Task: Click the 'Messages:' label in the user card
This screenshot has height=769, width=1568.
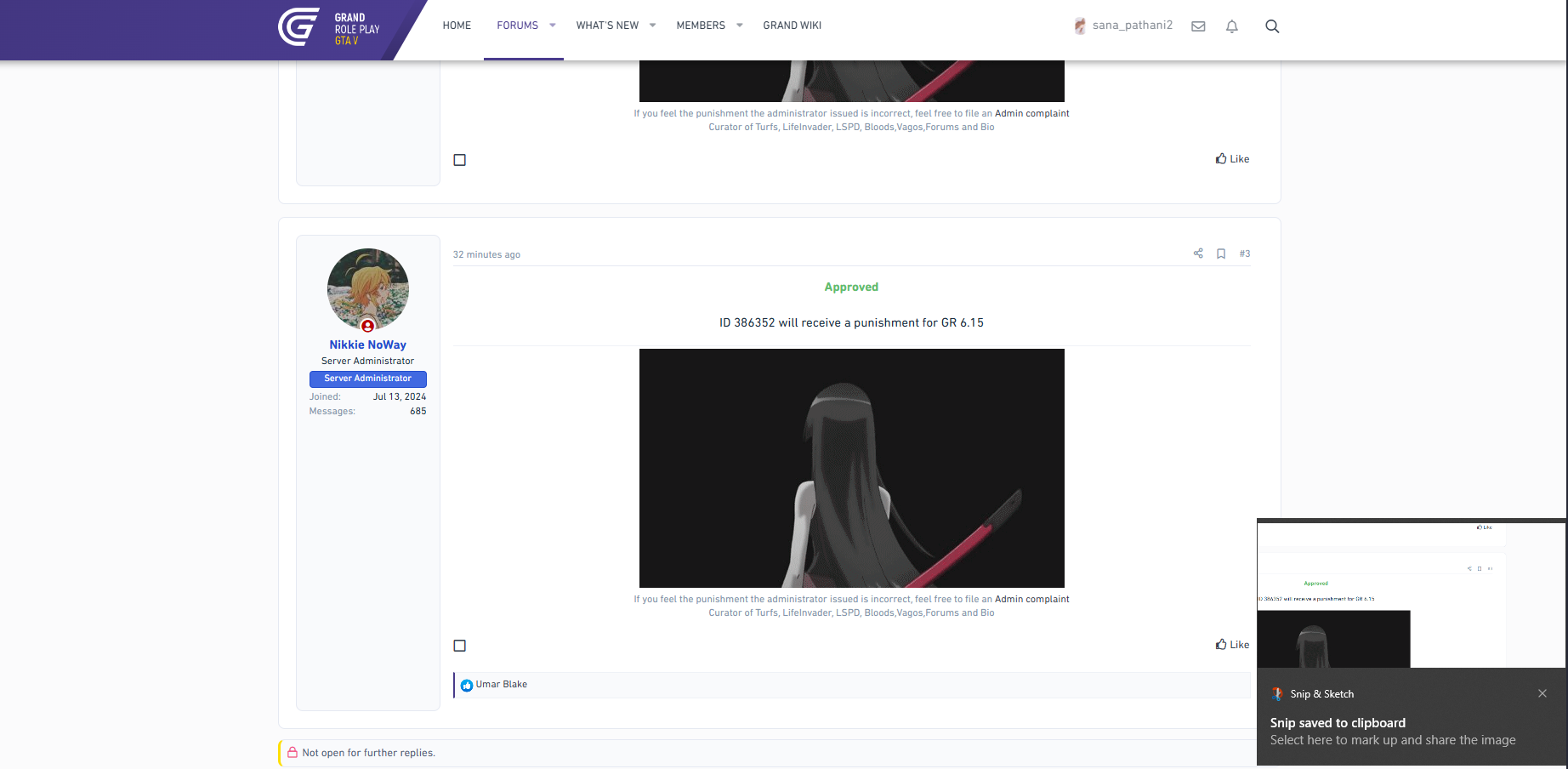Action: [332, 412]
